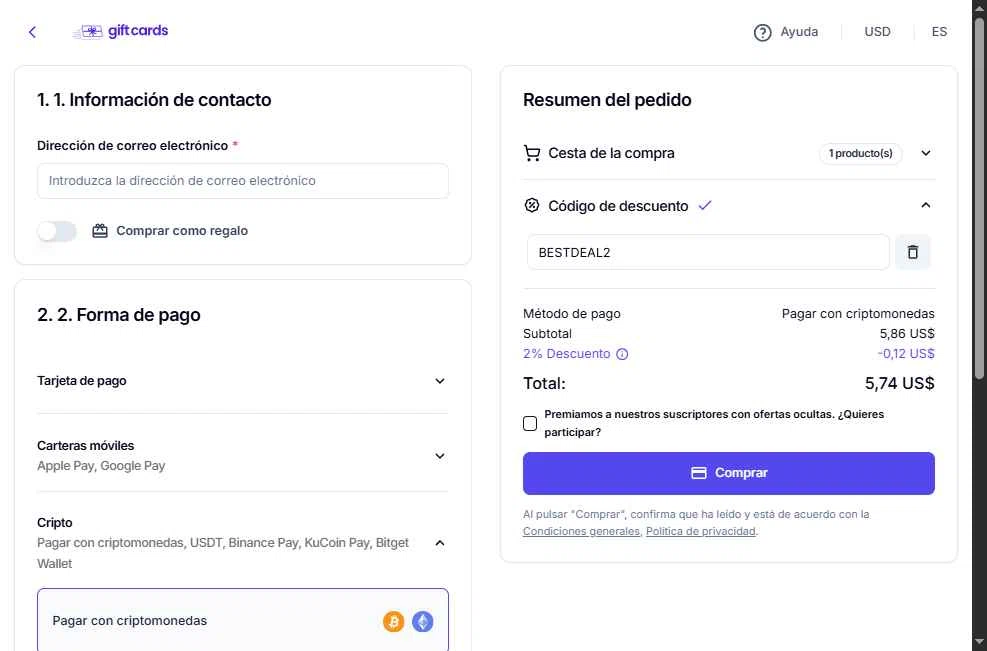Open the Condiciones generales link
The height and width of the screenshot is (651, 987).
click(581, 531)
